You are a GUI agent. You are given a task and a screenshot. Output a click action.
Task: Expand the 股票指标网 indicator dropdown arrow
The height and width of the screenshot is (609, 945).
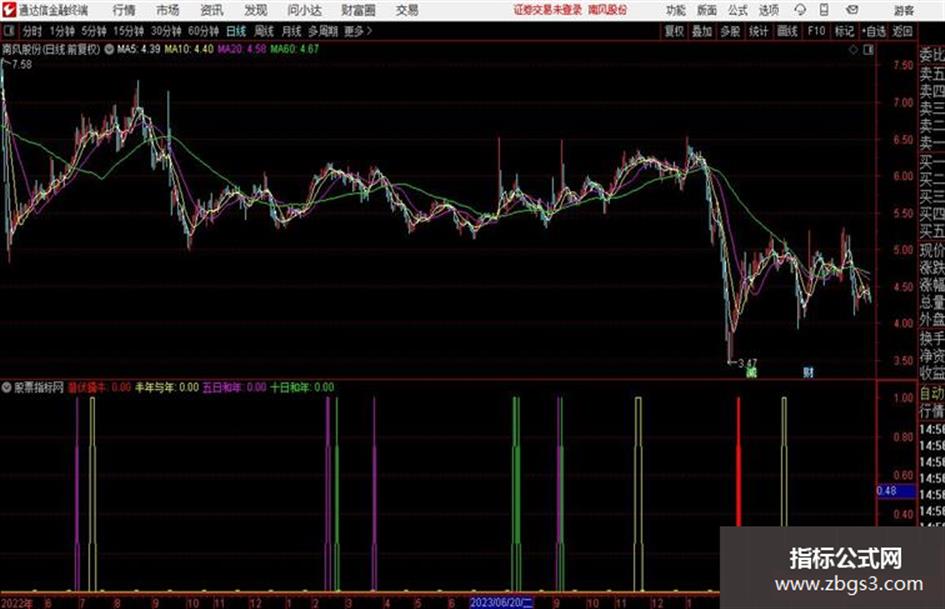coord(6,388)
